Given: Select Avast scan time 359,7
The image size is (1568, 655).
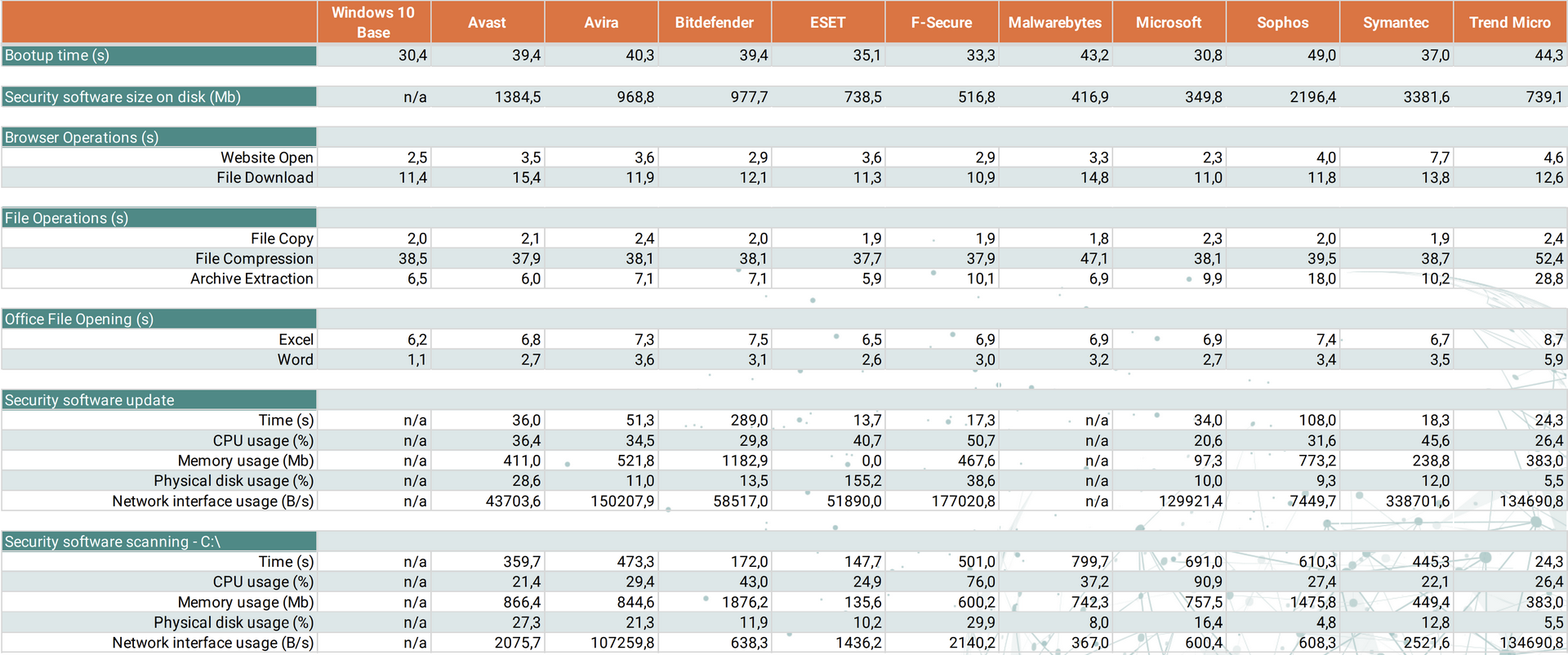Looking at the screenshot, I should [522, 561].
